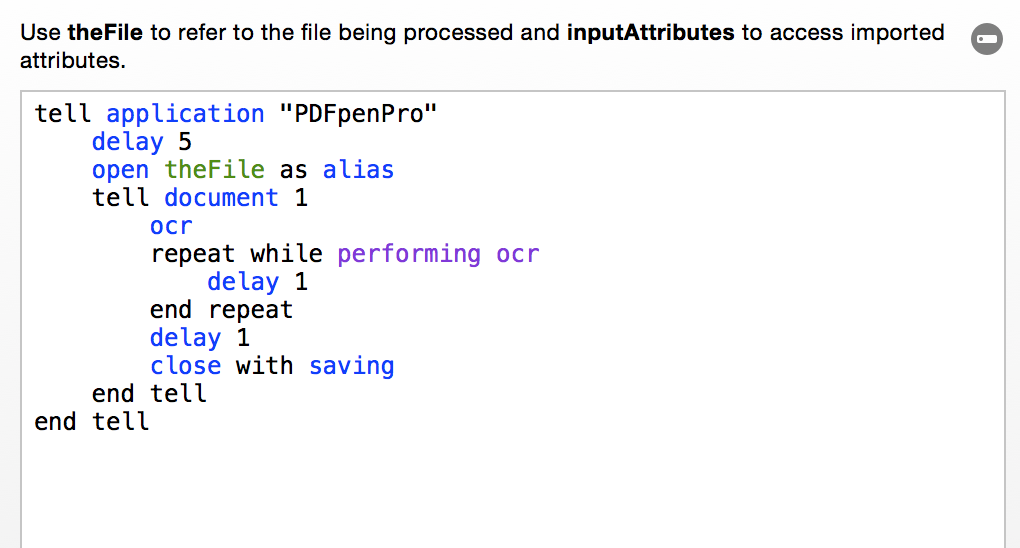The height and width of the screenshot is (548, 1020).
Task: Click the standalone blue "ocr" command line
Action: [x=171, y=226]
